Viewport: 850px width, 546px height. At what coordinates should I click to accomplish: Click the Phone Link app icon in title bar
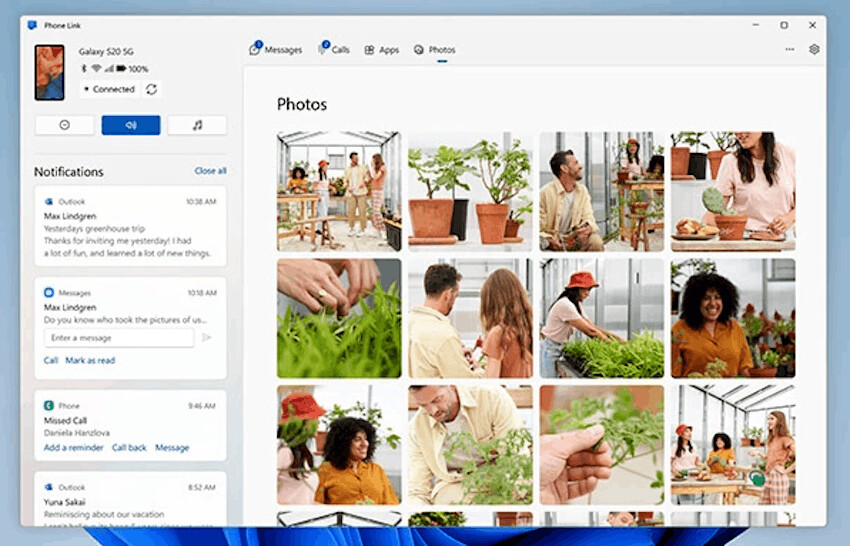[32, 25]
